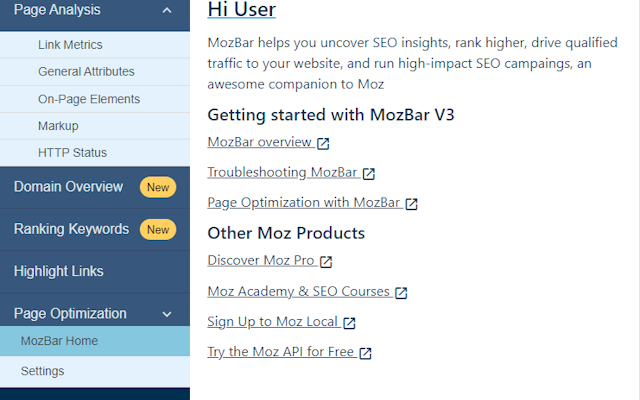640x400 pixels.
Task: Open the Discover Moz Pro link
Action: coord(261,260)
